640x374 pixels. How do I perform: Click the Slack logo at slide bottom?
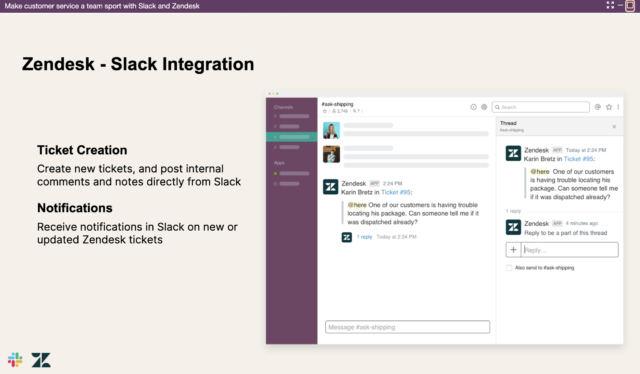[x=15, y=360]
